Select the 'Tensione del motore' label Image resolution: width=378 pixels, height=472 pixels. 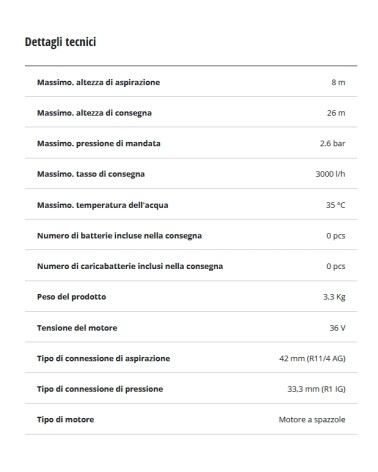click(77, 328)
